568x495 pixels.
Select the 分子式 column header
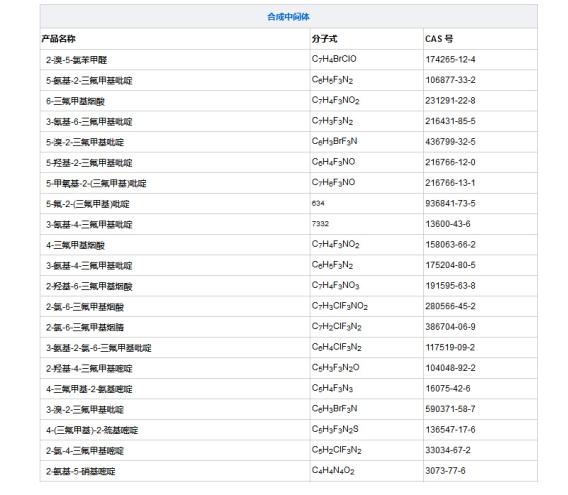point(324,39)
